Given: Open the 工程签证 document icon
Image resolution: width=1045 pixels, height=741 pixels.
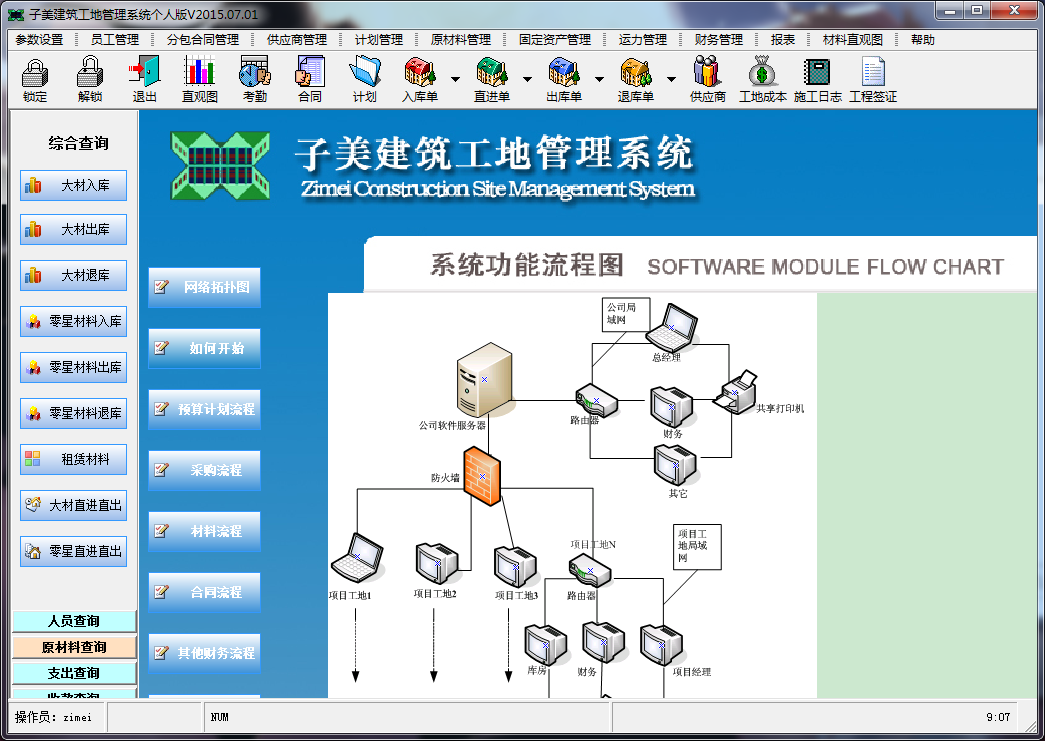Looking at the screenshot, I should (x=872, y=79).
